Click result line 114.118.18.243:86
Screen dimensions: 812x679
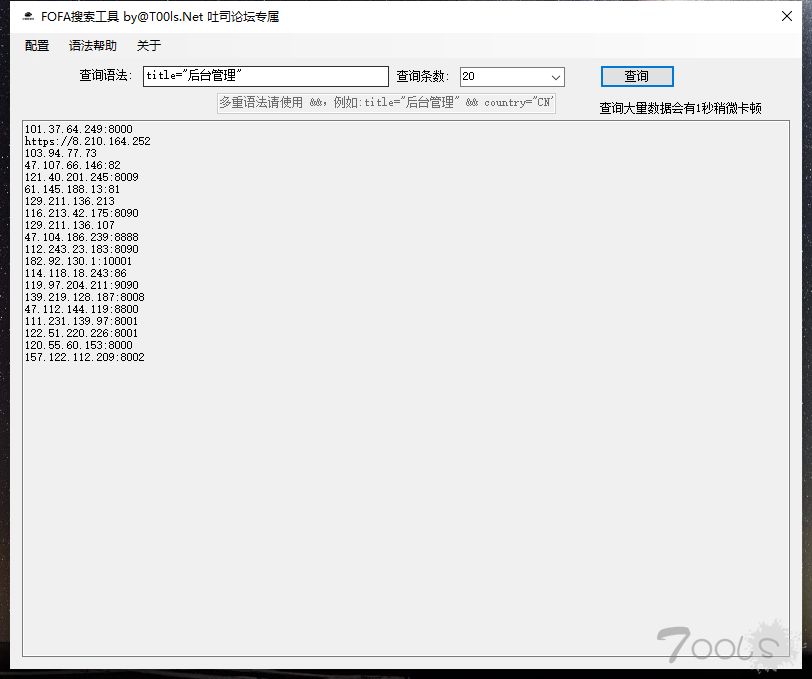(x=76, y=273)
